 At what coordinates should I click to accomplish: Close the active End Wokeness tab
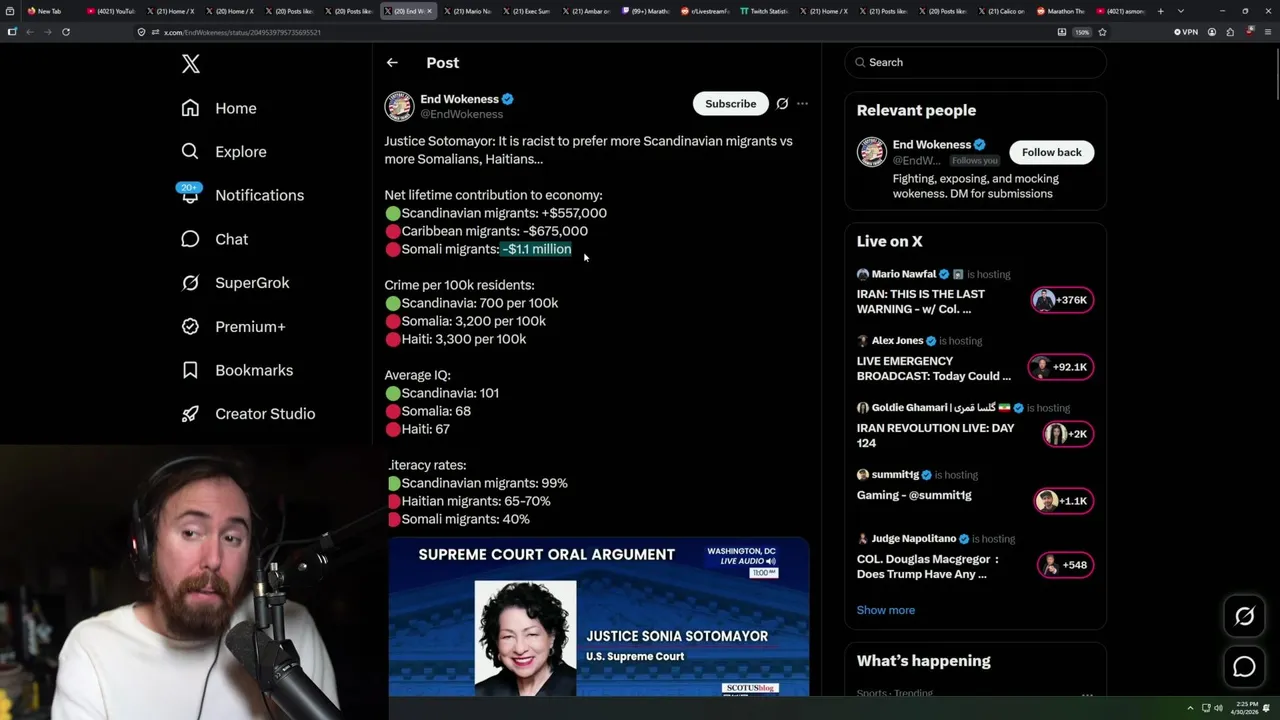(x=430, y=11)
